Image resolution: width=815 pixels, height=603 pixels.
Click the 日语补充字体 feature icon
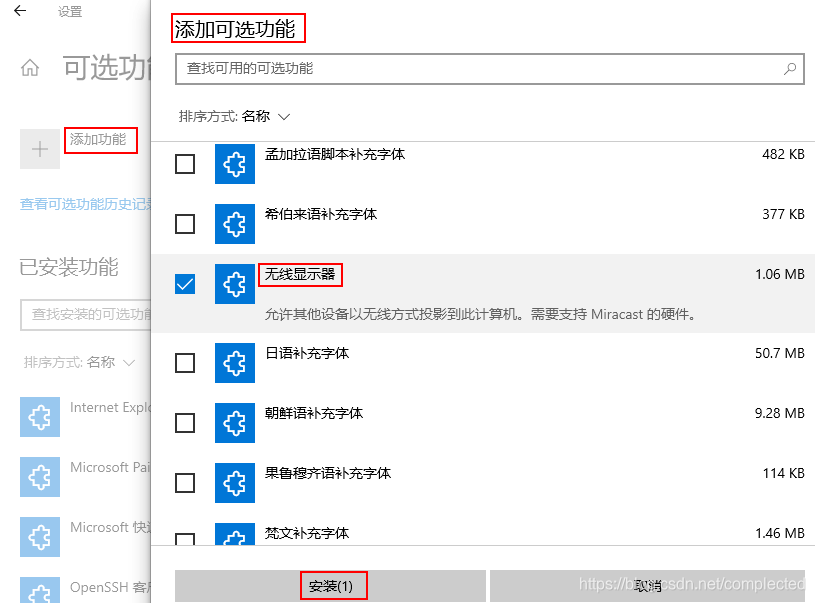point(234,363)
